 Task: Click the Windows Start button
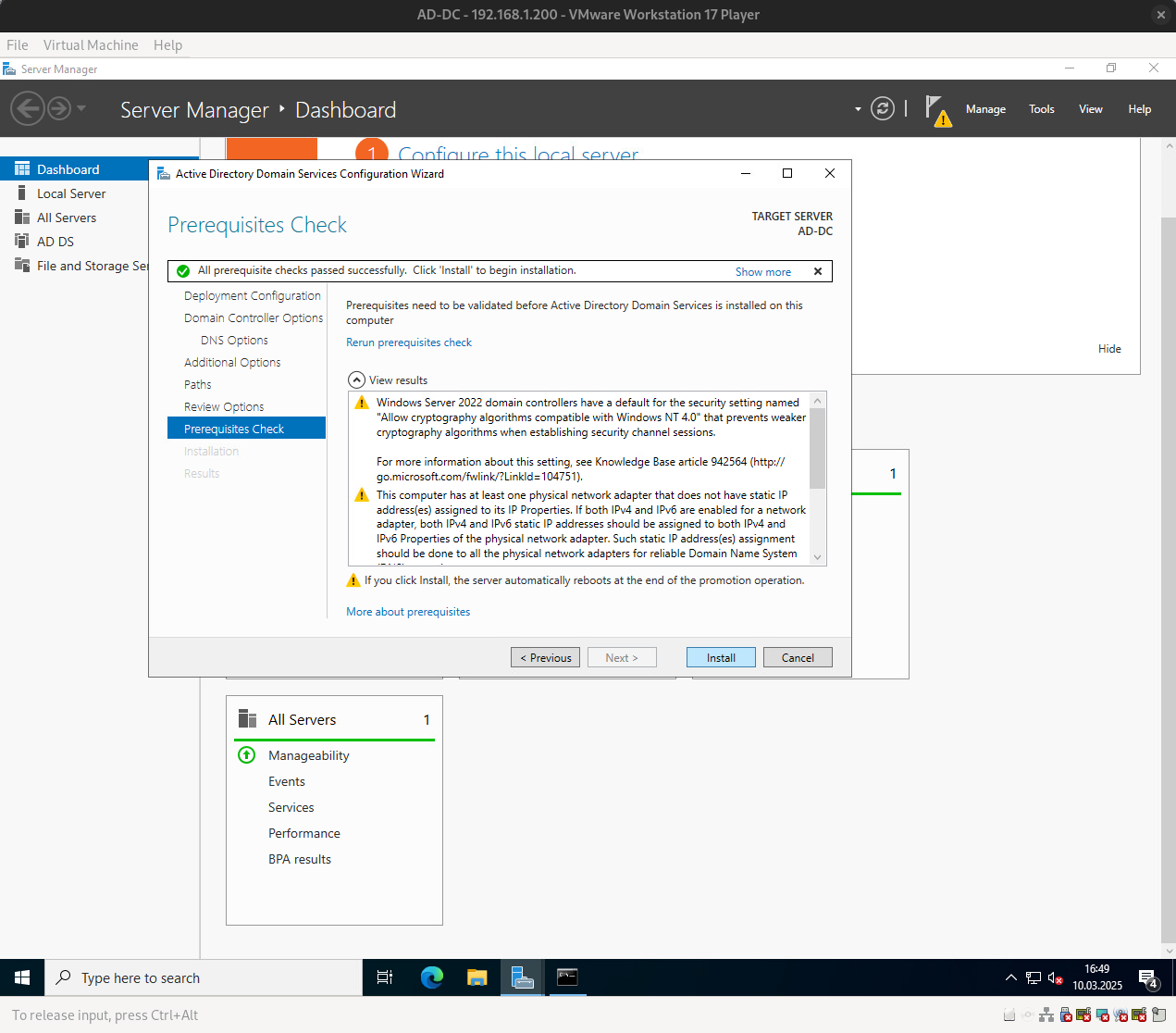[22, 977]
